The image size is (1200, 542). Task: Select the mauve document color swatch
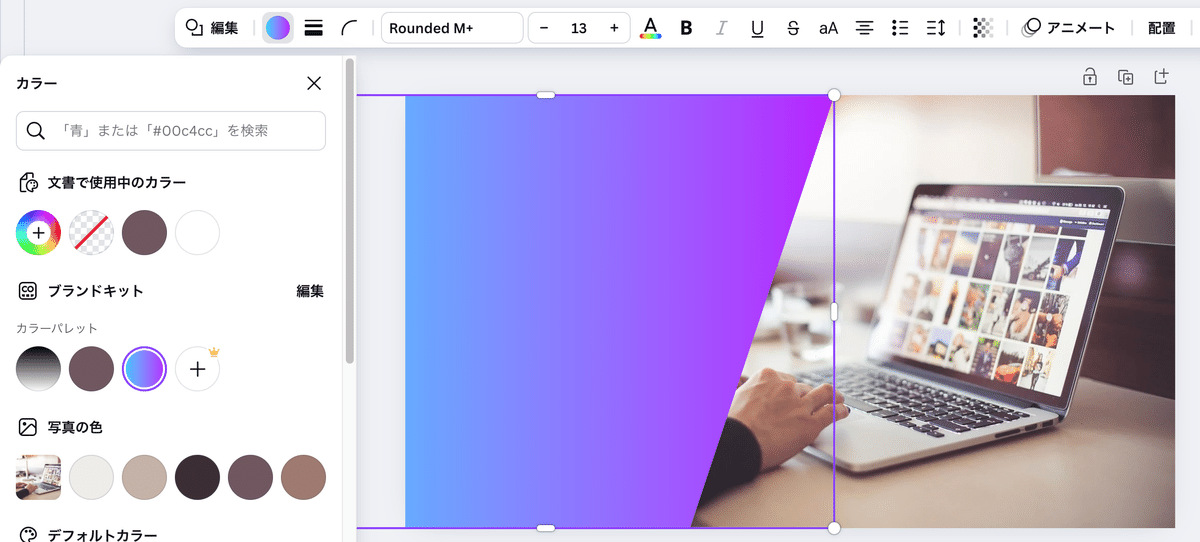(144, 232)
